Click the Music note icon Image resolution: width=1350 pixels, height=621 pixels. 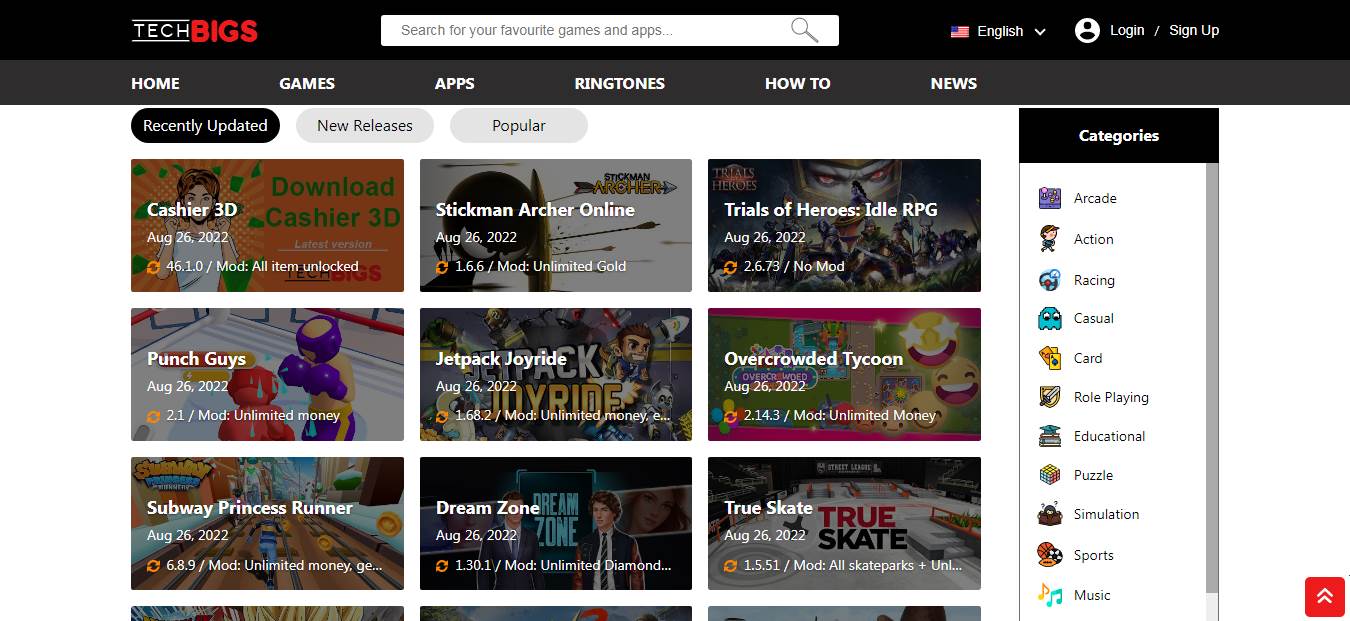coord(1049,595)
